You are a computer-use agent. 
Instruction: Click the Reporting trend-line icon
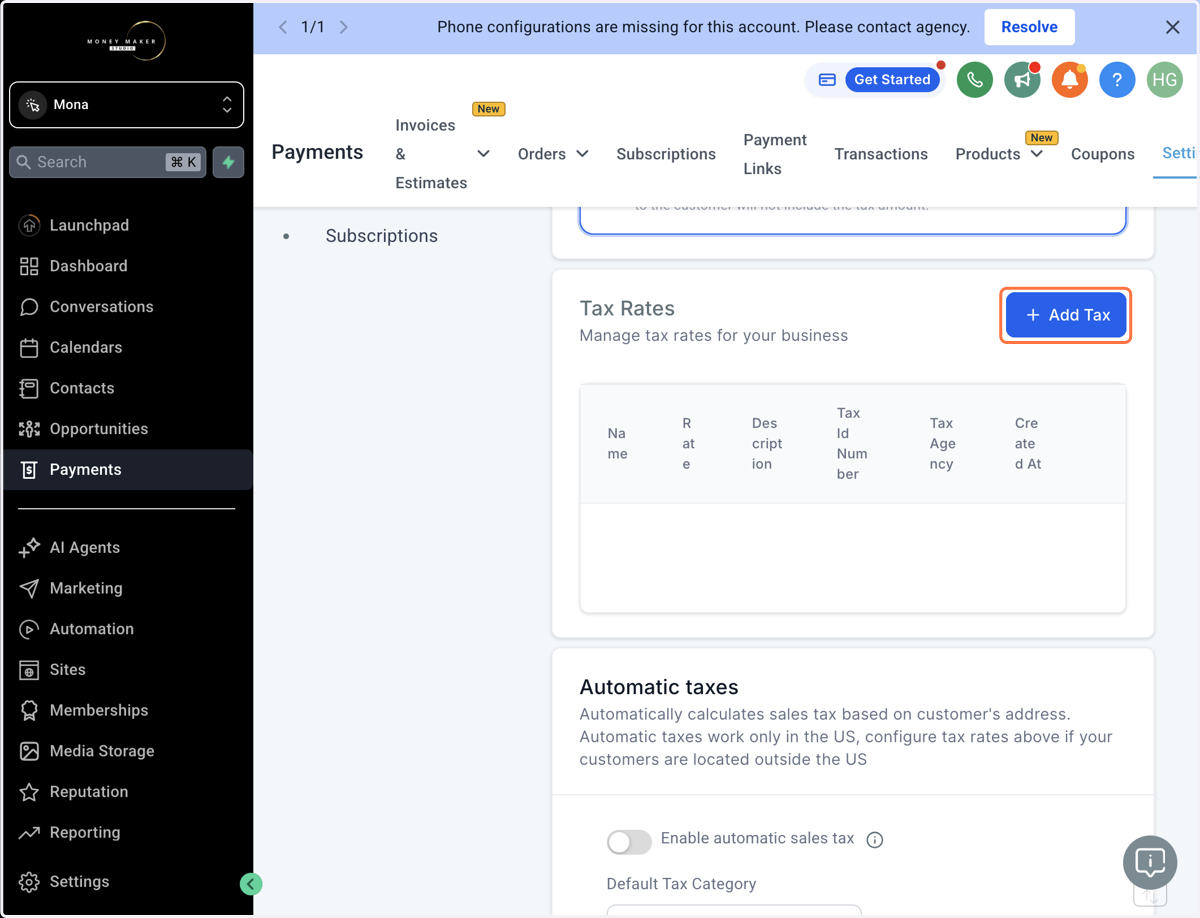[x=29, y=833]
